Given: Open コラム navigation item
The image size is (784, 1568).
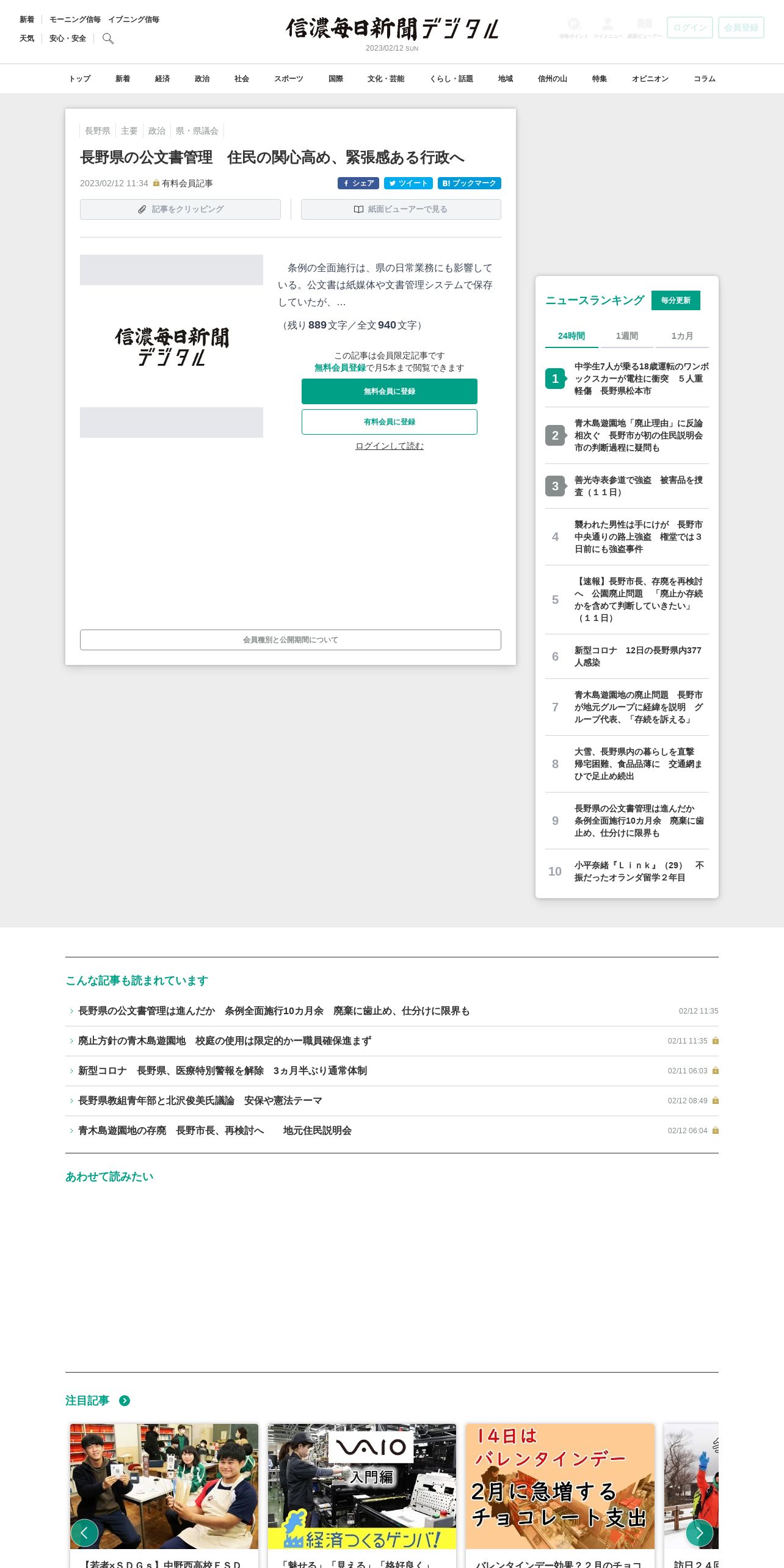Looking at the screenshot, I should [x=705, y=79].
